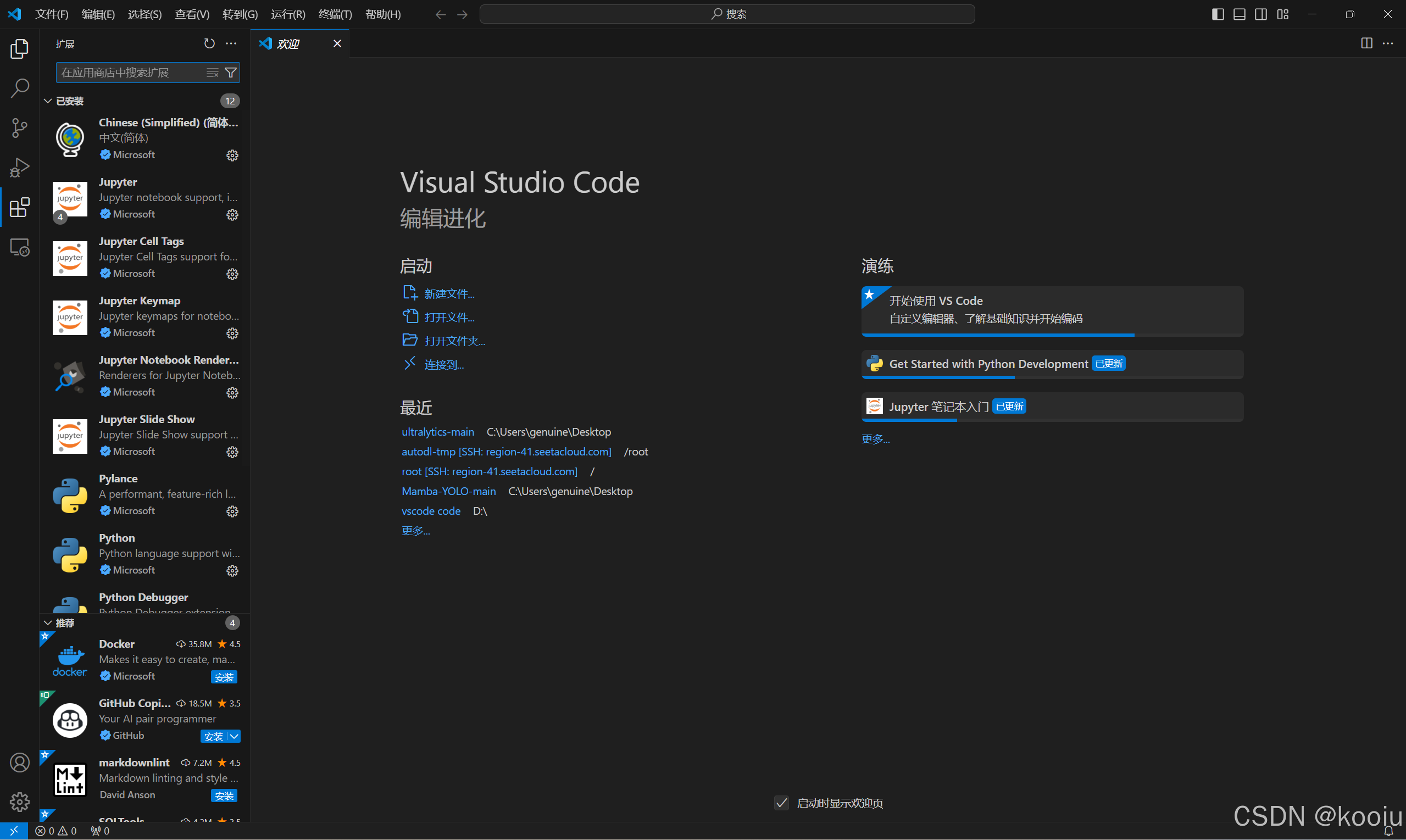Open the gear menu for Pylance extension
The image size is (1406, 840).
coord(232,511)
